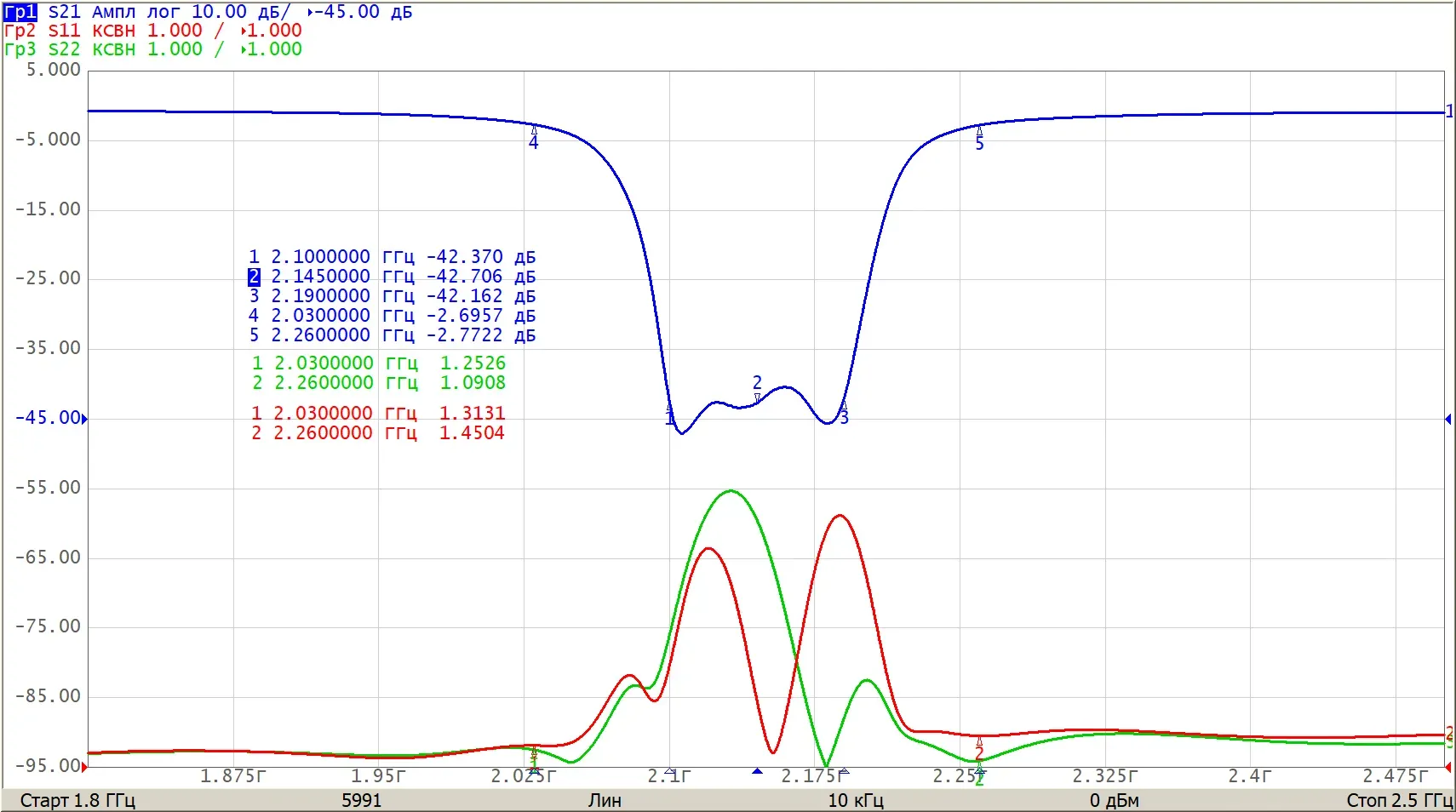
Task: Select the Гр1 S21 trace header
Action: [x=209, y=12]
